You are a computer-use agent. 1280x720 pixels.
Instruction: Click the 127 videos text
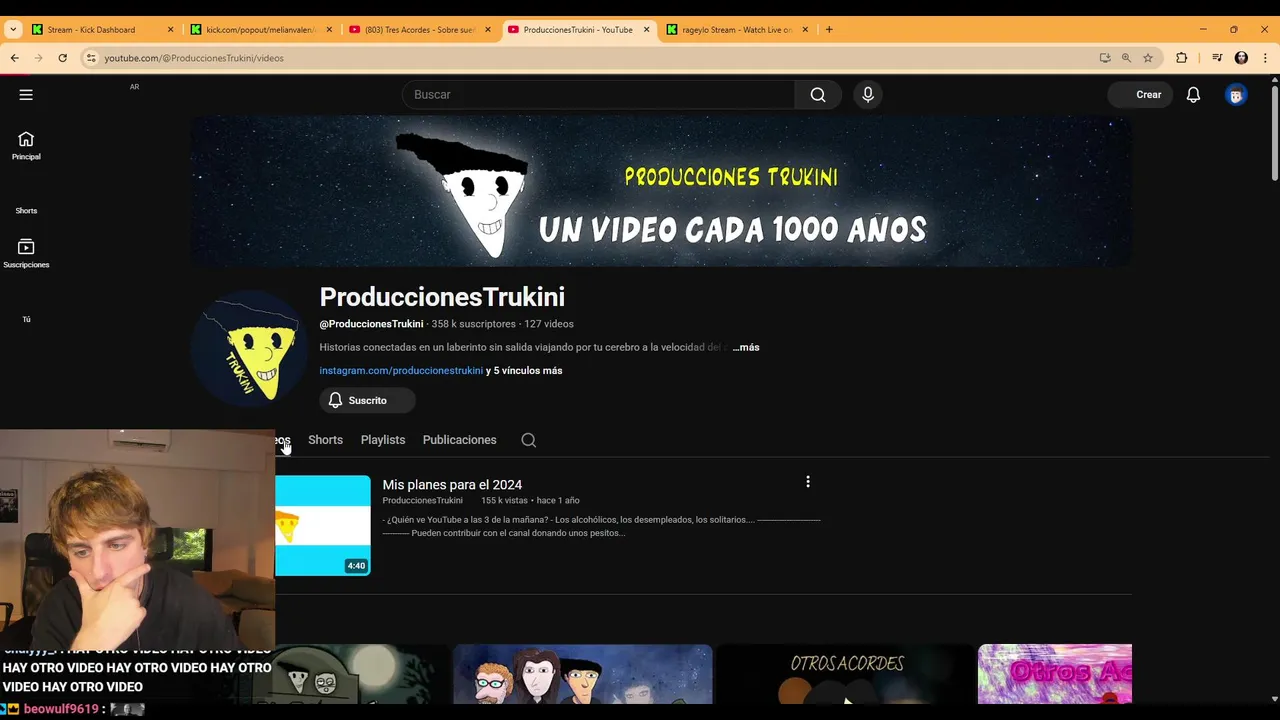[549, 324]
